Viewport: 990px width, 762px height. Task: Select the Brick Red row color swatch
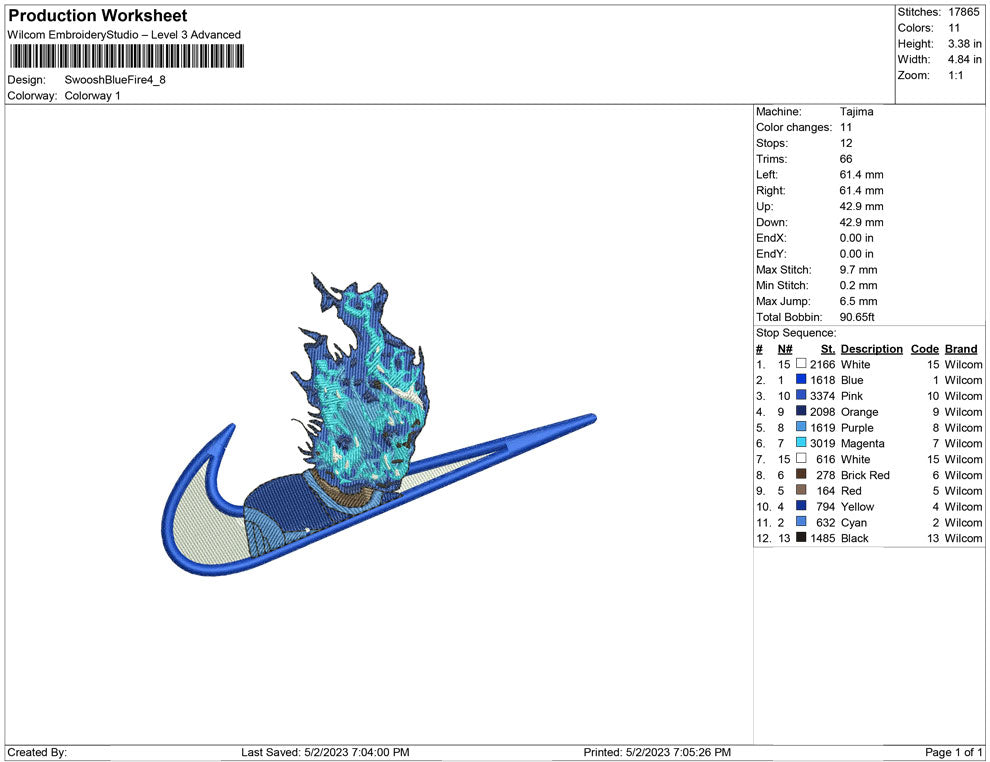tap(801, 474)
